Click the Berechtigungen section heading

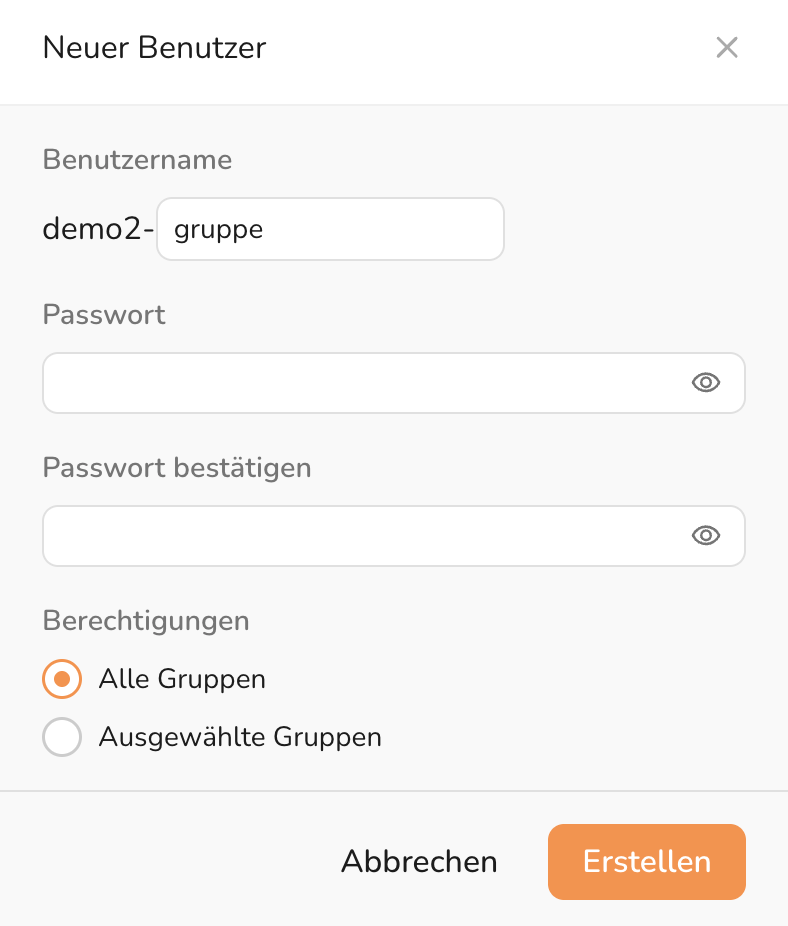click(146, 620)
